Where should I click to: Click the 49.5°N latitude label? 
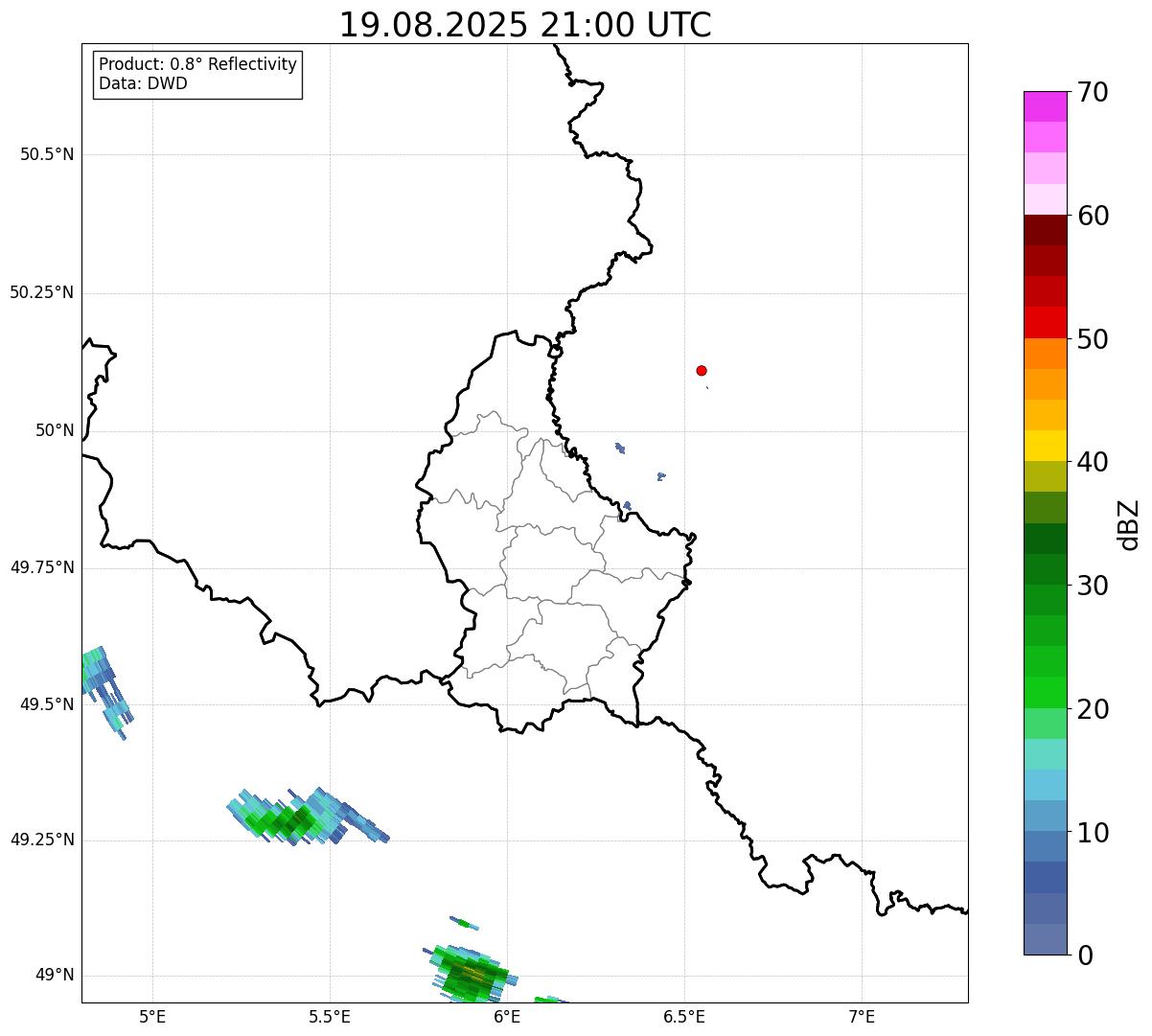click(x=47, y=704)
